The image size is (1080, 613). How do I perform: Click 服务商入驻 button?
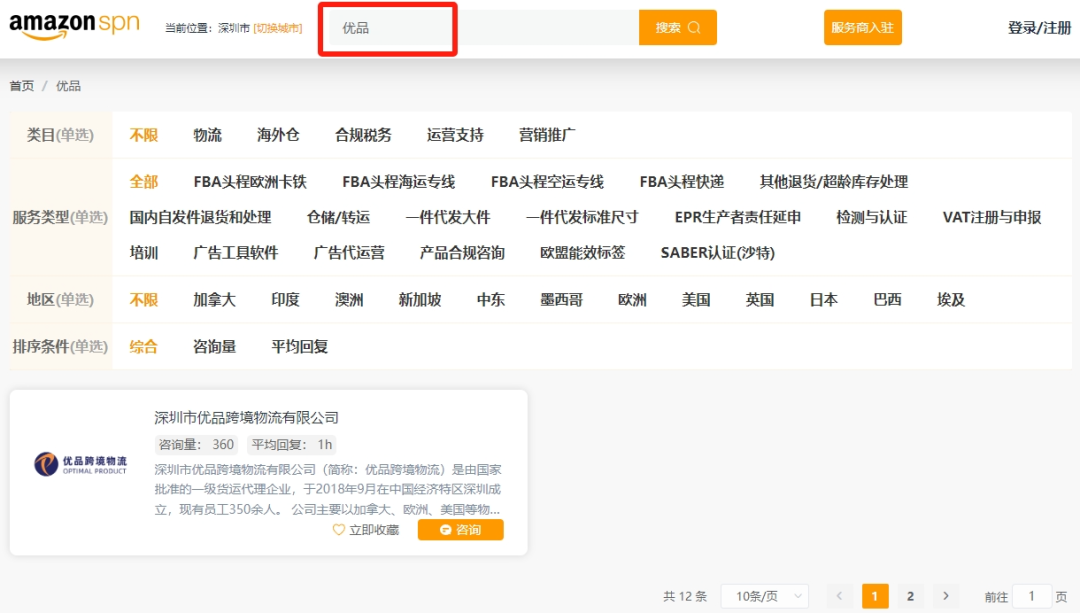pyautogui.click(x=862, y=28)
